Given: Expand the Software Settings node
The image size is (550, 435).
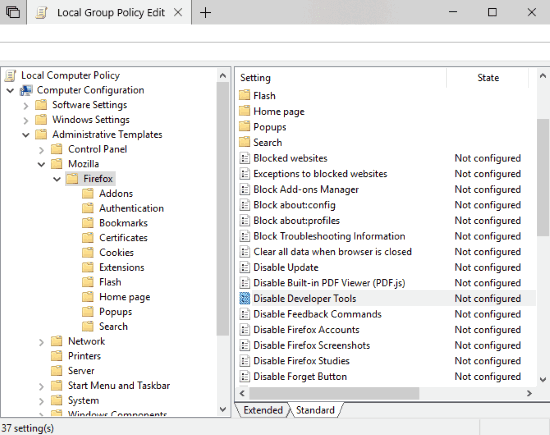Looking at the screenshot, I should pos(26,105).
